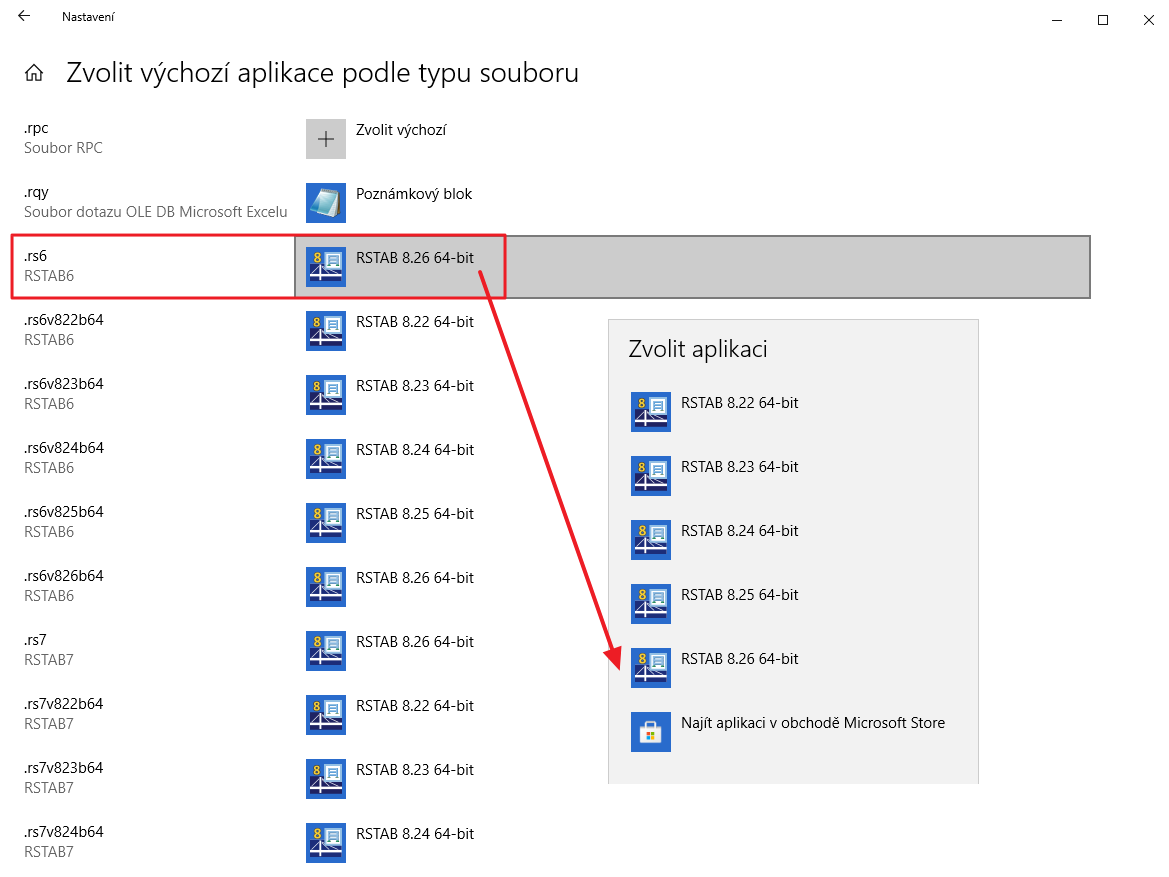
Task: Click the RSTAB 8.24 icon for .rs7v824b64
Action: pos(325,843)
